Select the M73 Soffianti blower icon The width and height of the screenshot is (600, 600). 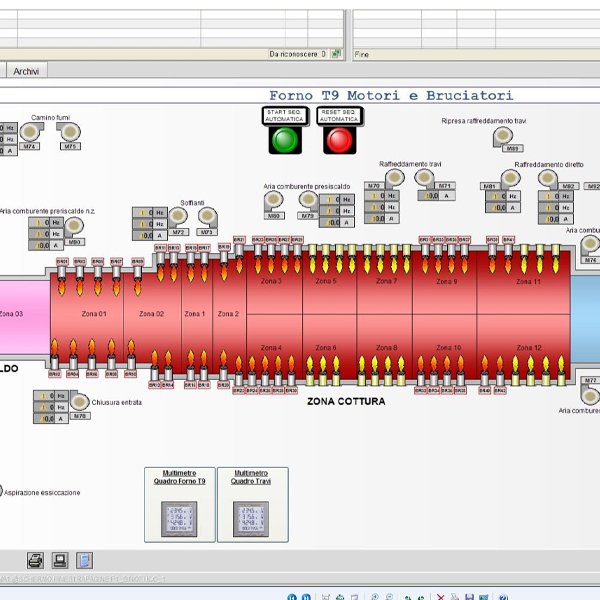point(207,219)
